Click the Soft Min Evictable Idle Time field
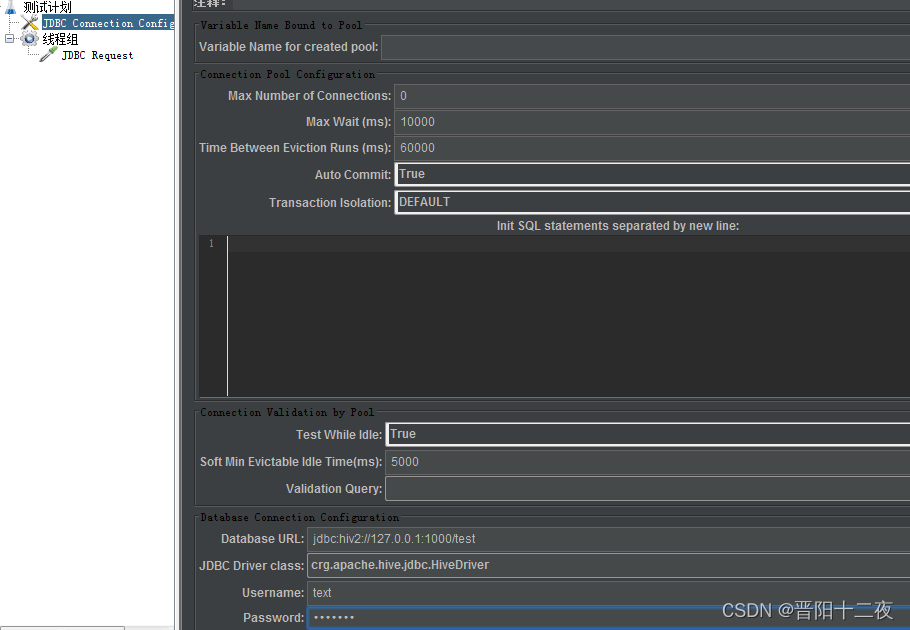 (x=648, y=462)
